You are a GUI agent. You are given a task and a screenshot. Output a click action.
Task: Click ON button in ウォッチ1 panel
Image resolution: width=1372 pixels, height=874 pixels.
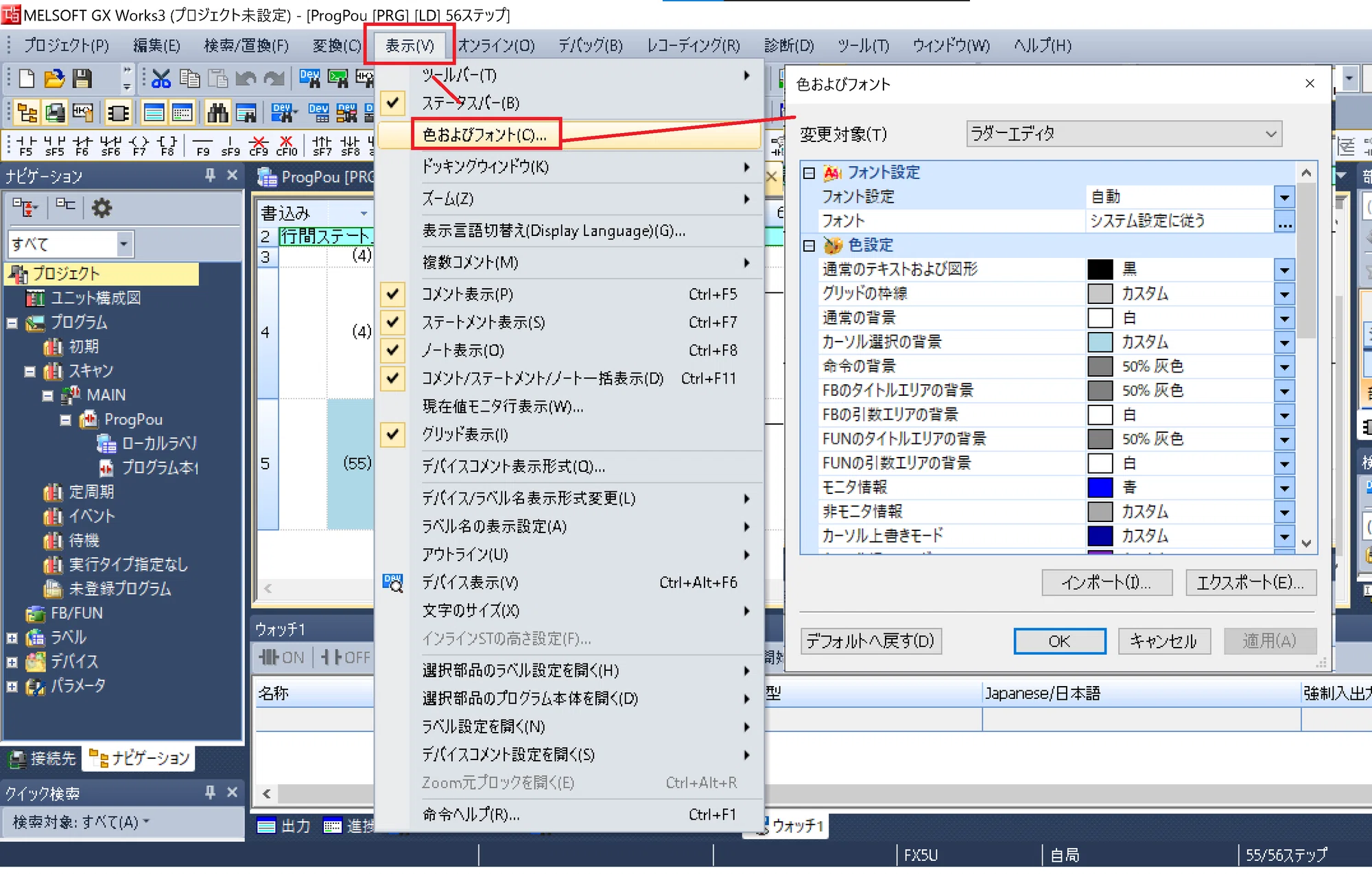[x=282, y=657]
